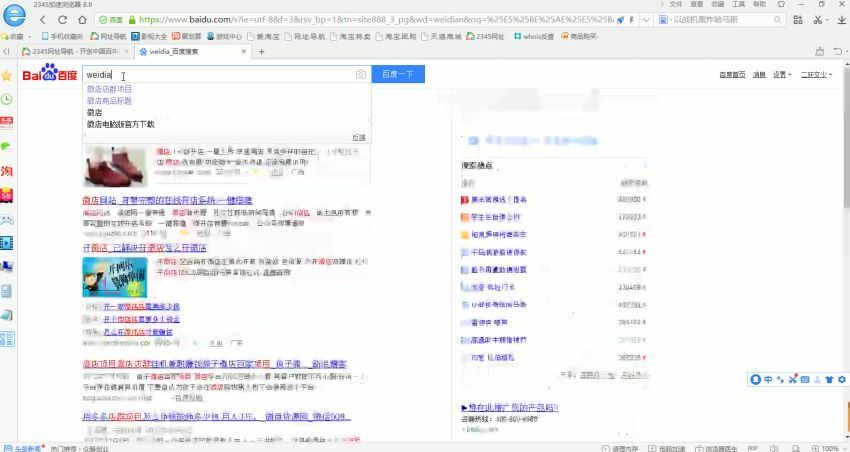Image resolution: width=850 pixels, height=452 pixels.
Task: Click the browser back arrow
Action: point(43,20)
